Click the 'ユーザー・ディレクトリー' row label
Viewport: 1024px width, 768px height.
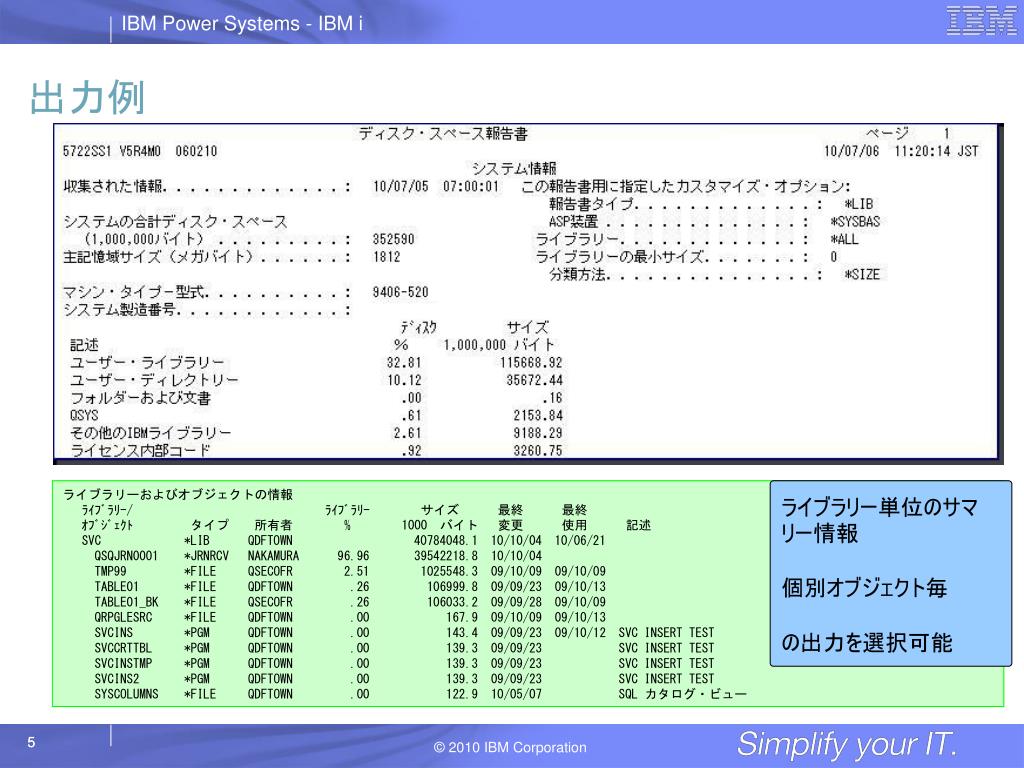155,381
